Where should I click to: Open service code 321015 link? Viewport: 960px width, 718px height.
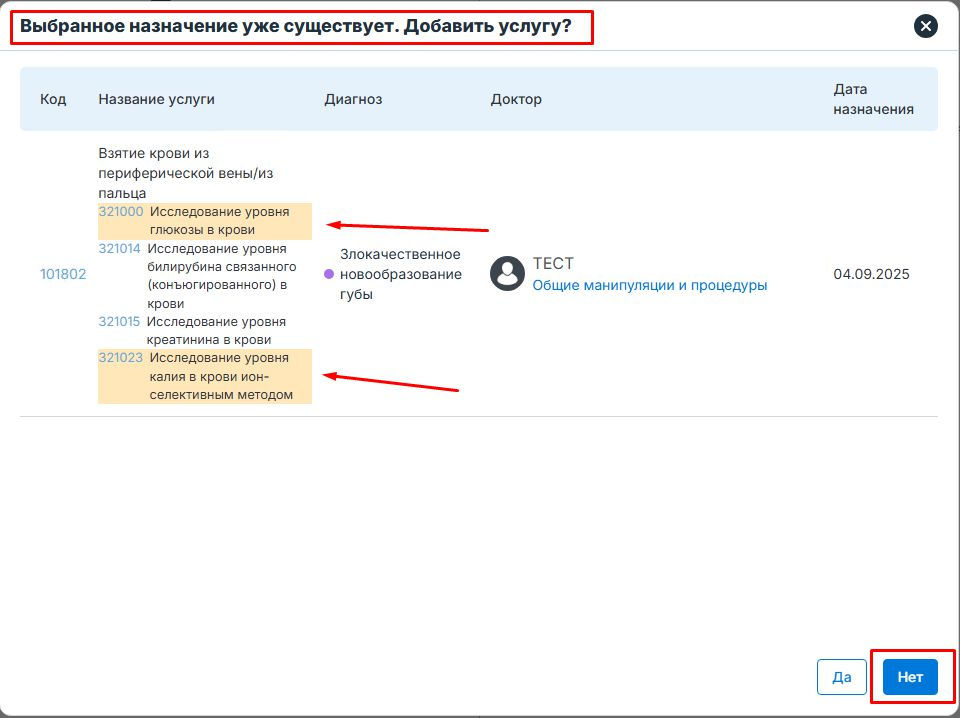click(120, 322)
